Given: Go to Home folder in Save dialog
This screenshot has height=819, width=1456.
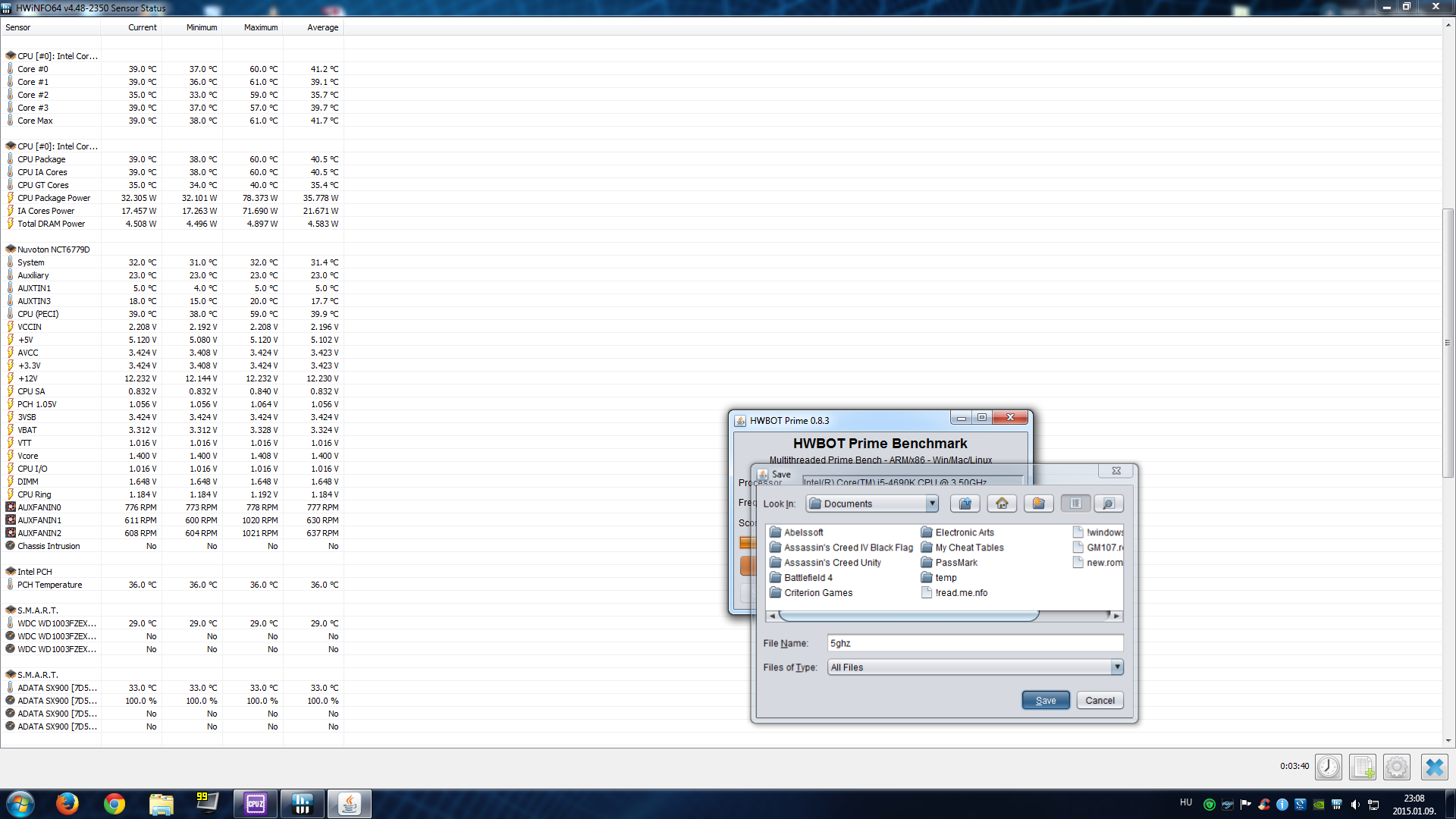Looking at the screenshot, I should (x=1002, y=504).
